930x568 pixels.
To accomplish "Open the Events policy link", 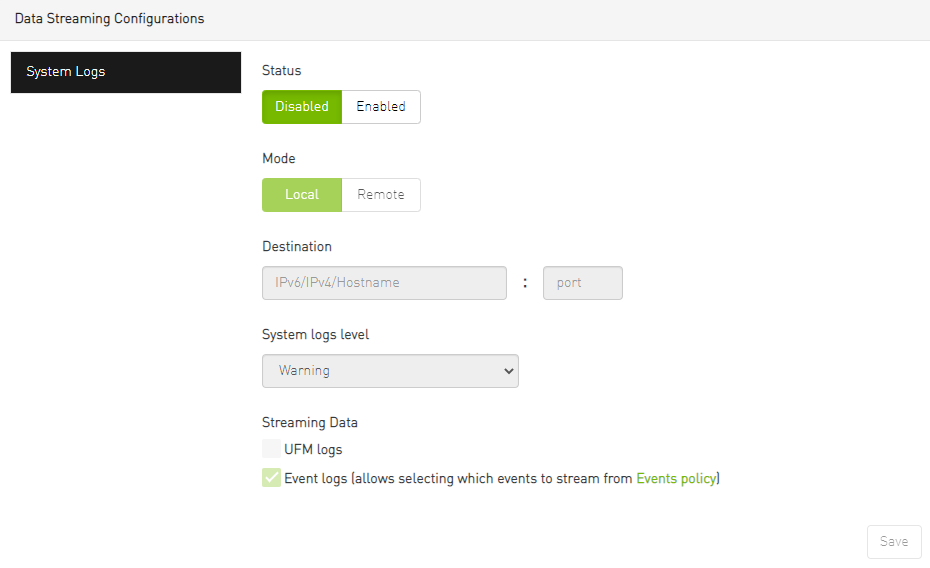I will point(676,479).
